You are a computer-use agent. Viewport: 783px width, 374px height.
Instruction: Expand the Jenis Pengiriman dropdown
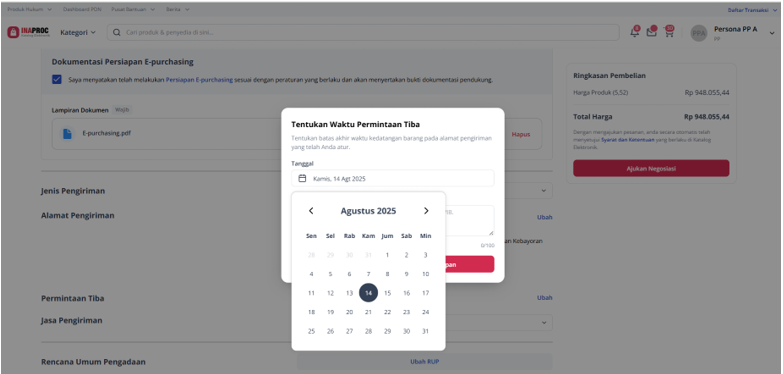[x=543, y=191]
